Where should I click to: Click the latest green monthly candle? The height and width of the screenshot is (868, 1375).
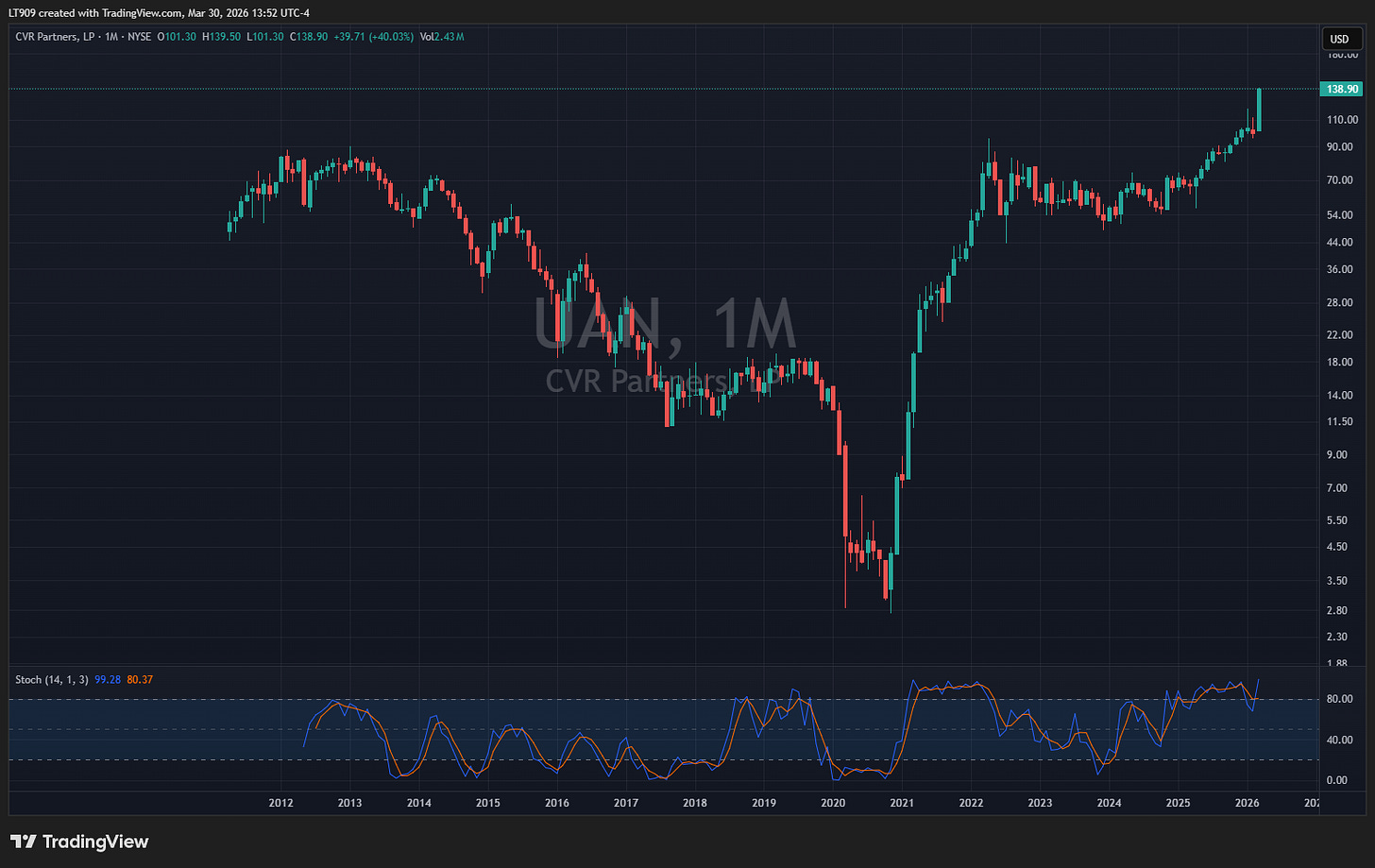pos(1259,110)
